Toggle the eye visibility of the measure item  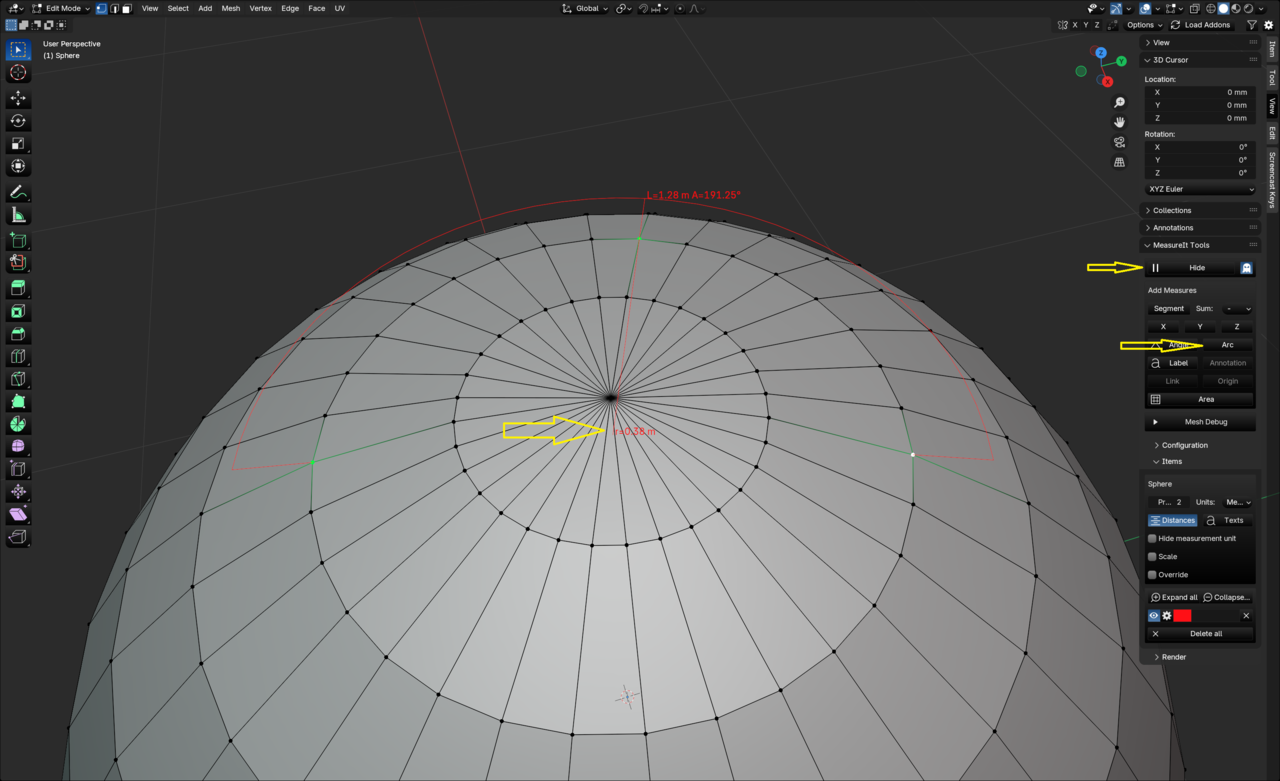[x=1153, y=616]
